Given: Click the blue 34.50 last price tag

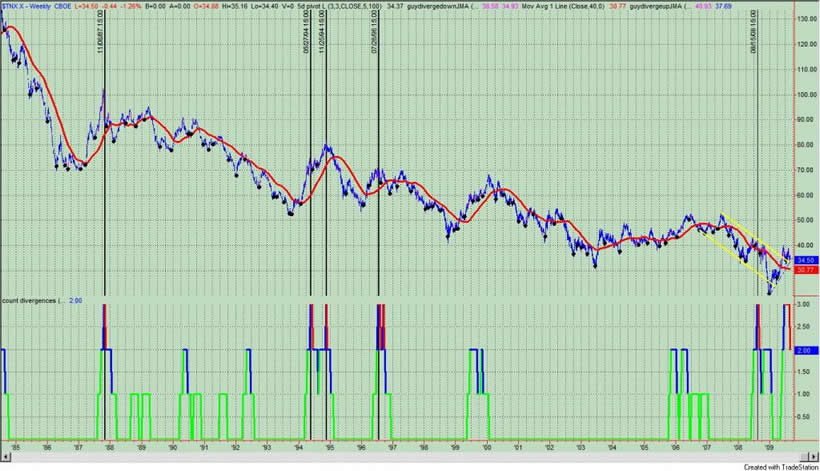Looking at the screenshot, I should [x=805, y=259].
